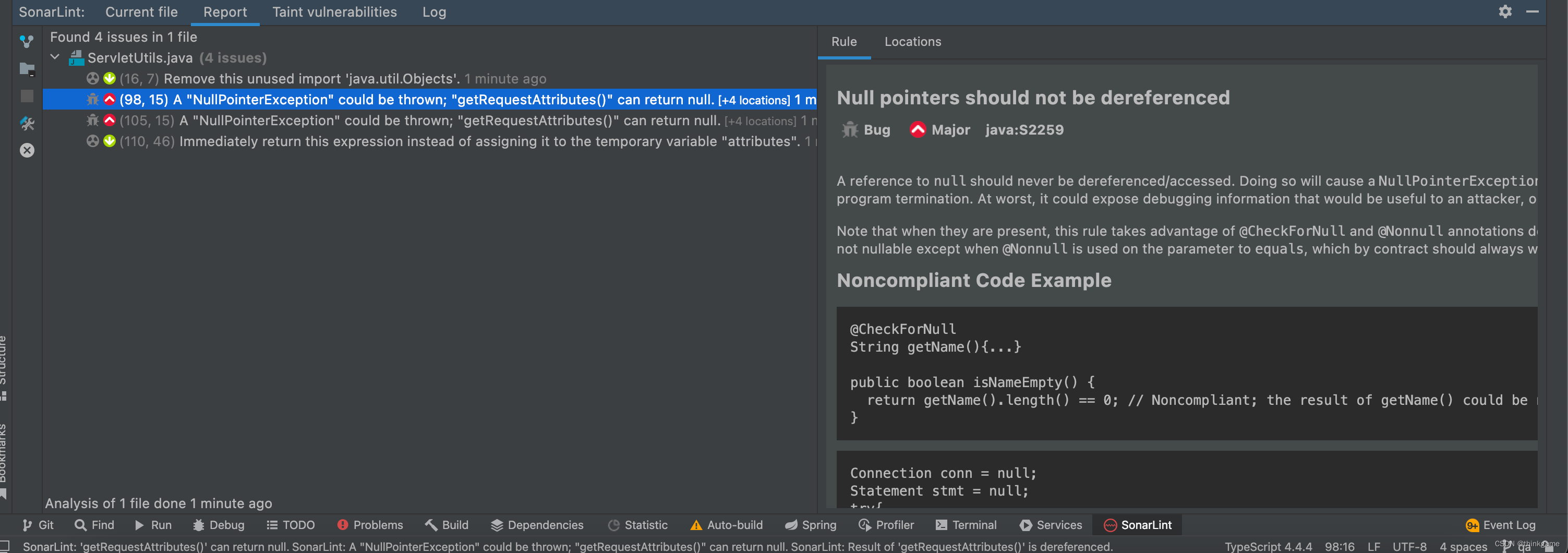Screen dimensions: 1568x553
Task: Switch to the Locations tab
Action: (x=912, y=41)
